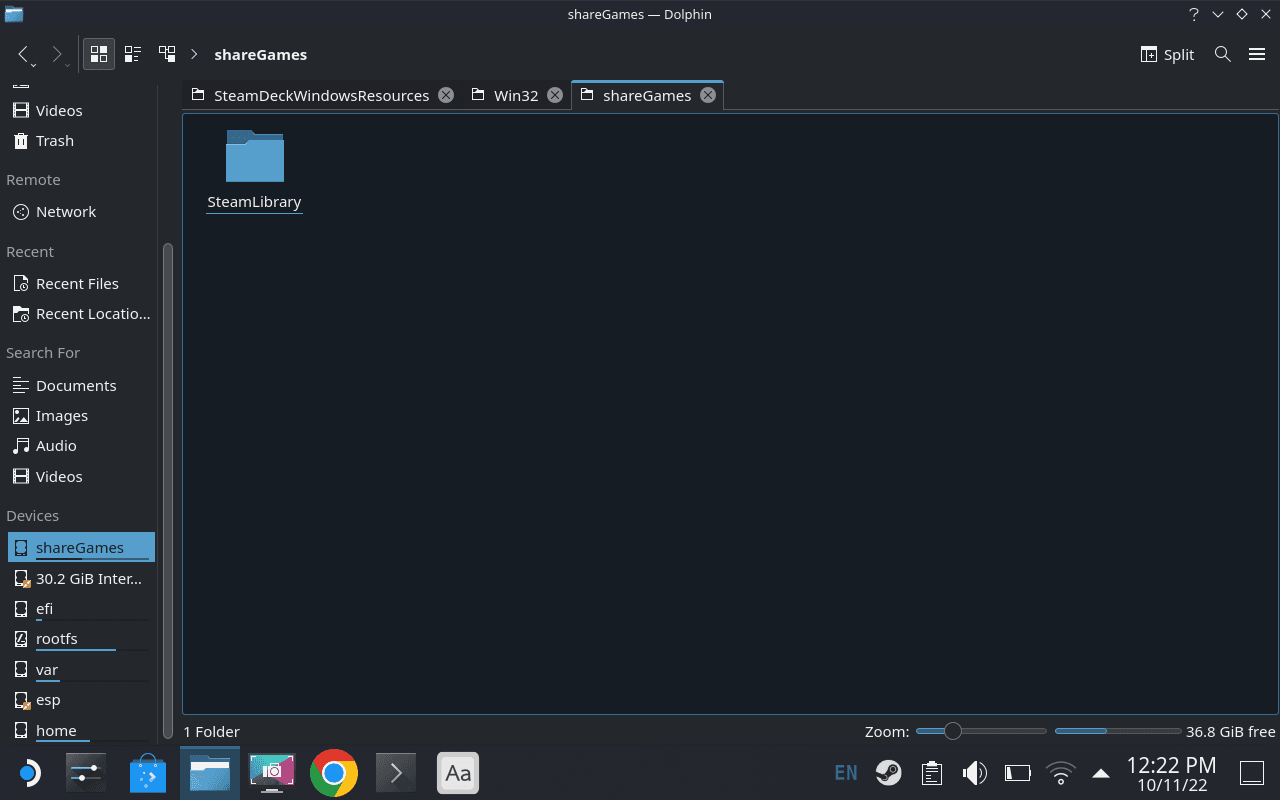Screen dimensions: 1280x800
Task: Switch to Icons view mode
Action: (x=99, y=54)
